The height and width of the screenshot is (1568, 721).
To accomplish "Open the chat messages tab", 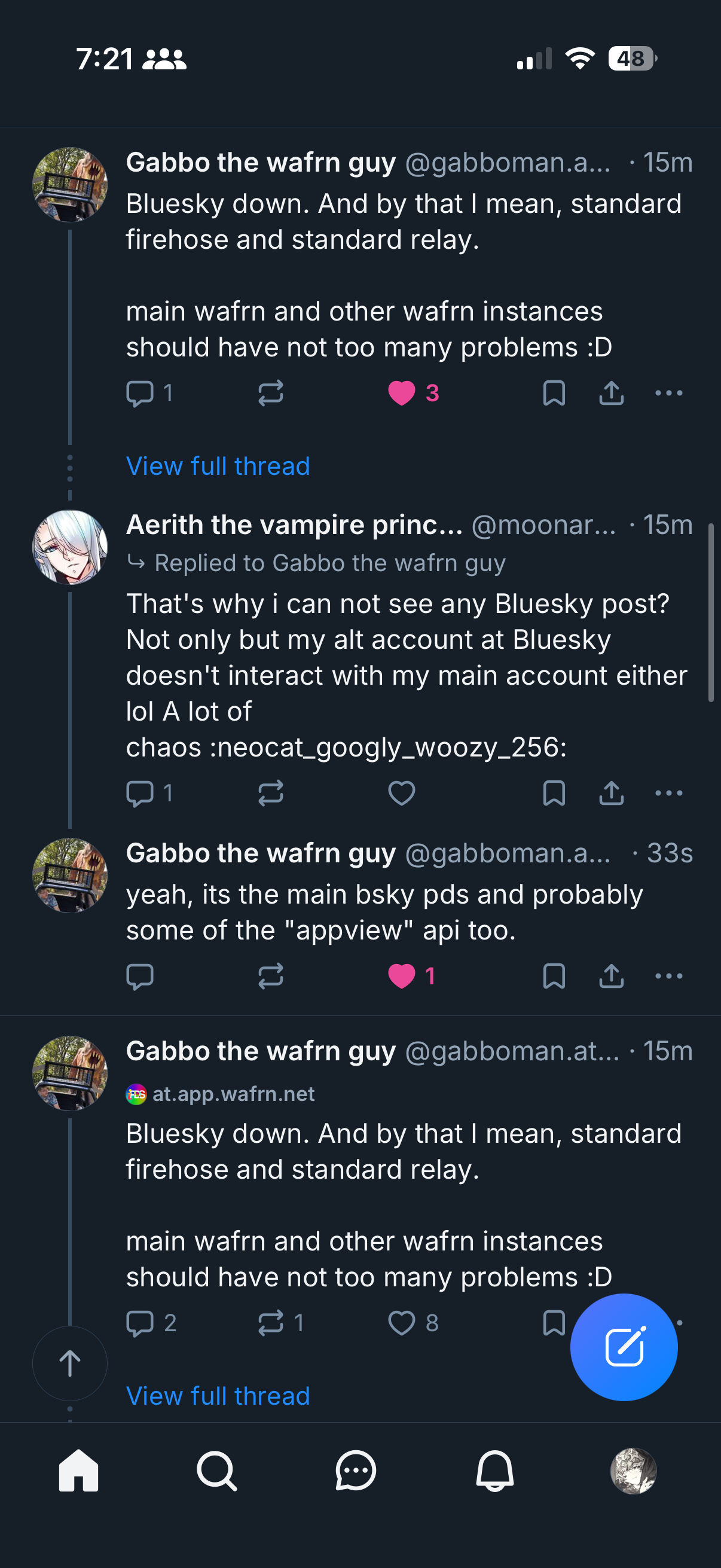I will tap(355, 1471).
